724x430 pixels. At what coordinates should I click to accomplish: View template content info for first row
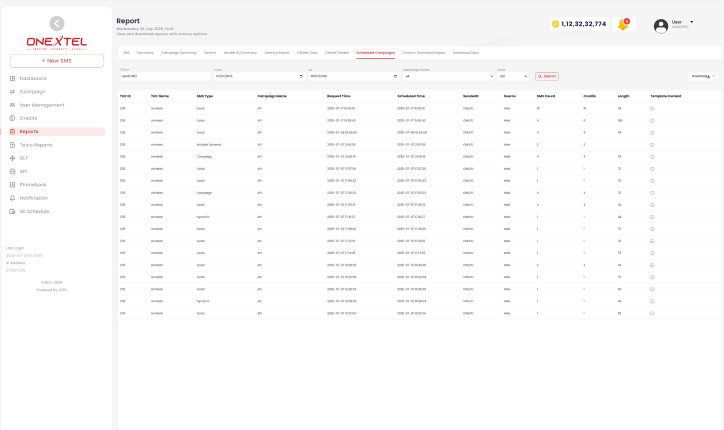(x=652, y=107)
